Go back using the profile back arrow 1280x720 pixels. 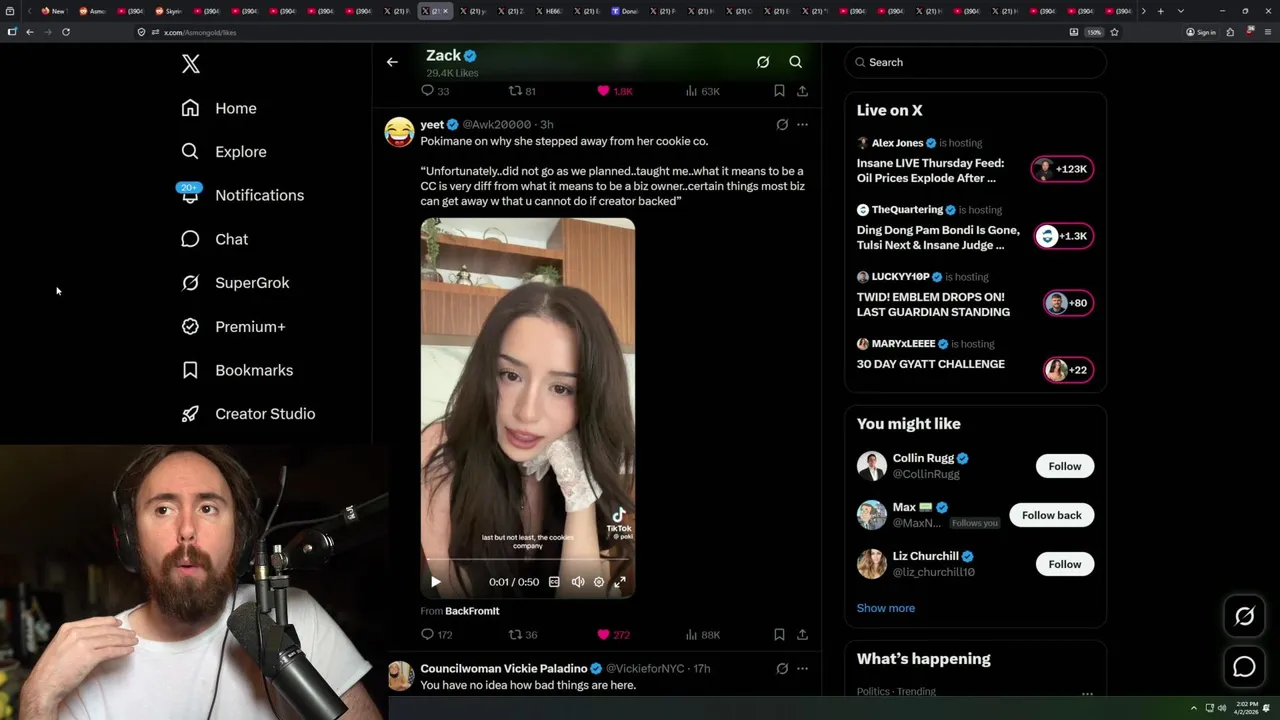[392, 62]
